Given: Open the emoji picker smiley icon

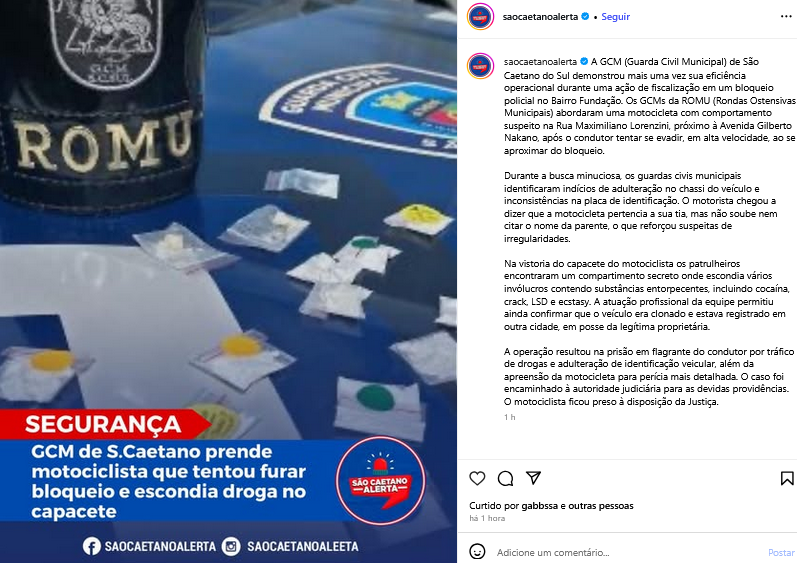Looking at the screenshot, I should (477, 551).
